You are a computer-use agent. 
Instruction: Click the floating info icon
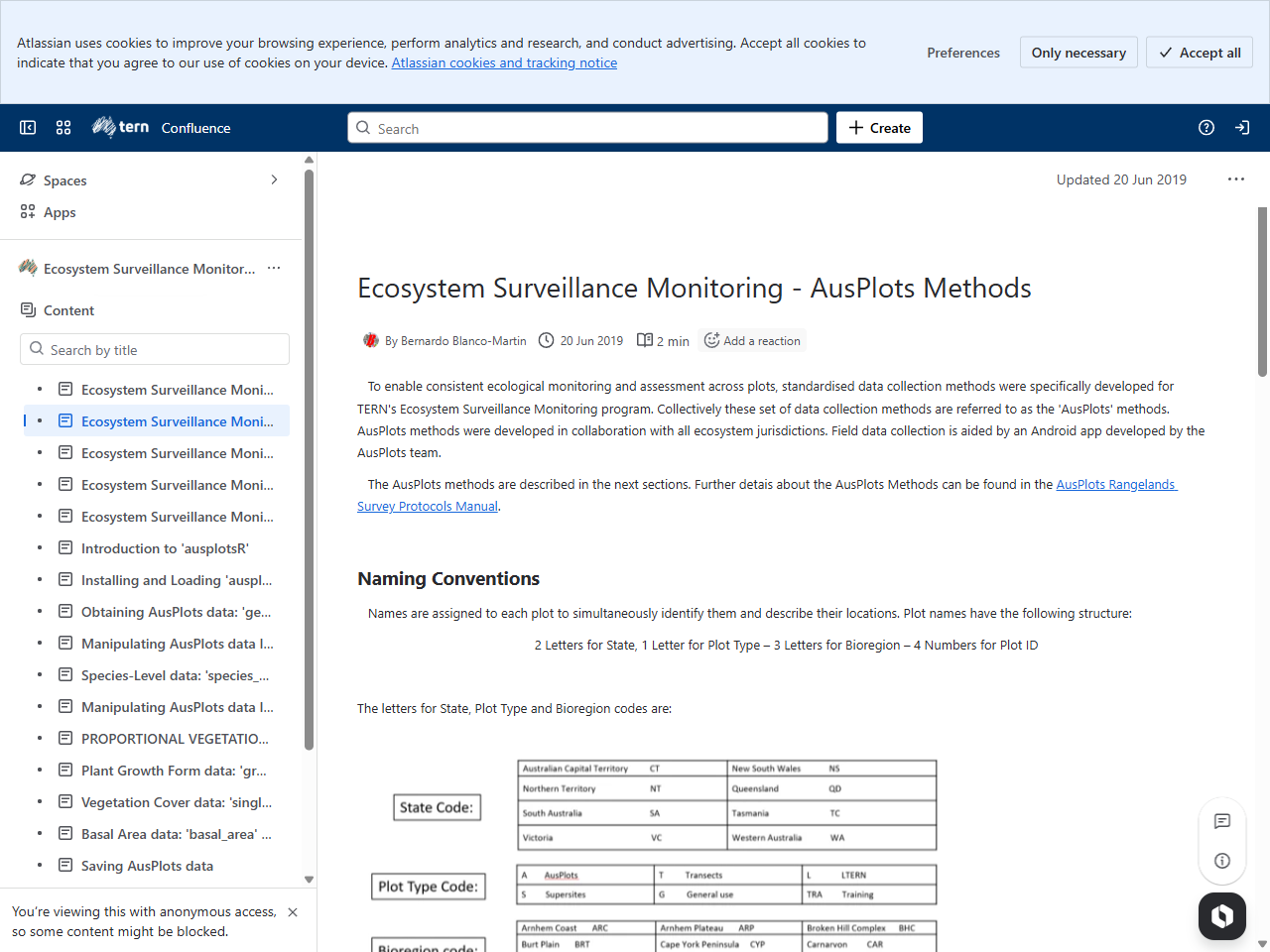(x=1221, y=860)
